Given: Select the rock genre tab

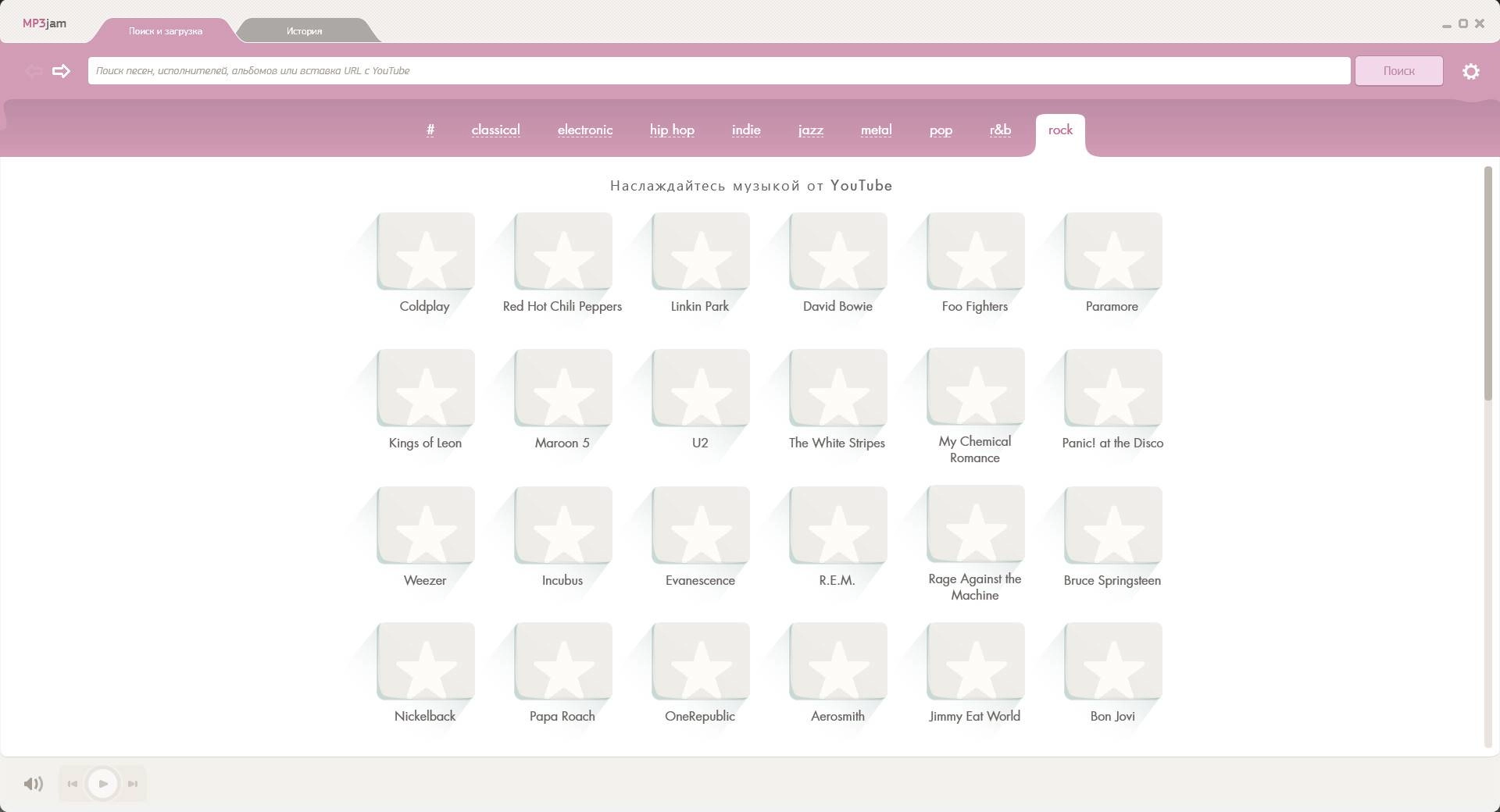Looking at the screenshot, I should (x=1060, y=130).
